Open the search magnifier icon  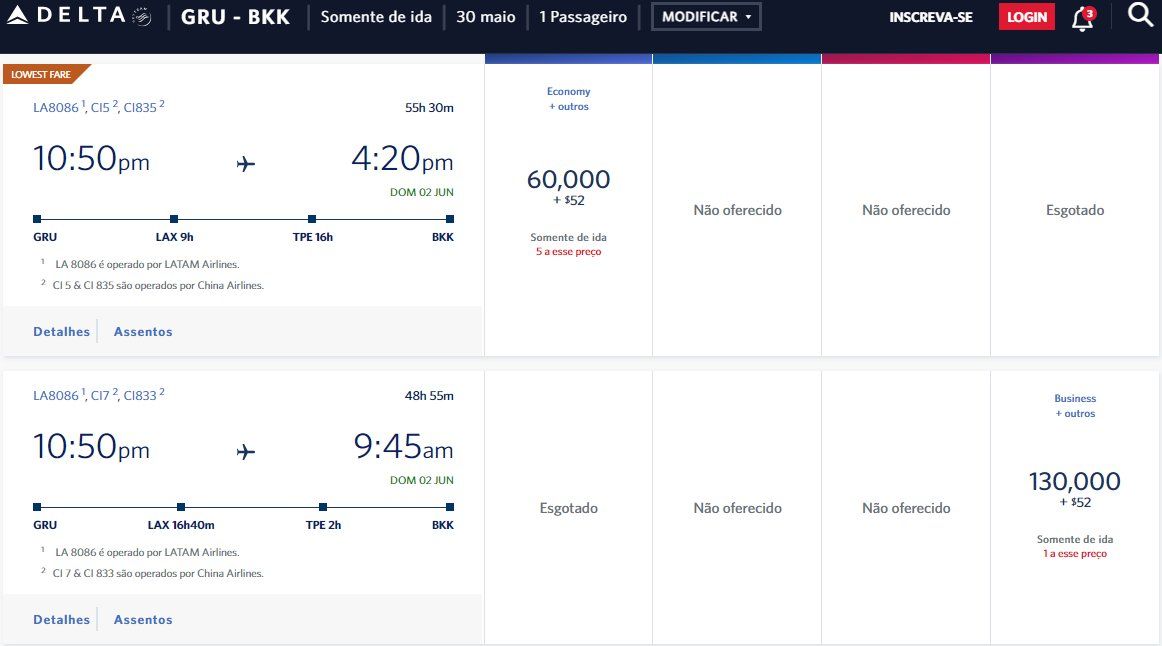tap(1140, 15)
